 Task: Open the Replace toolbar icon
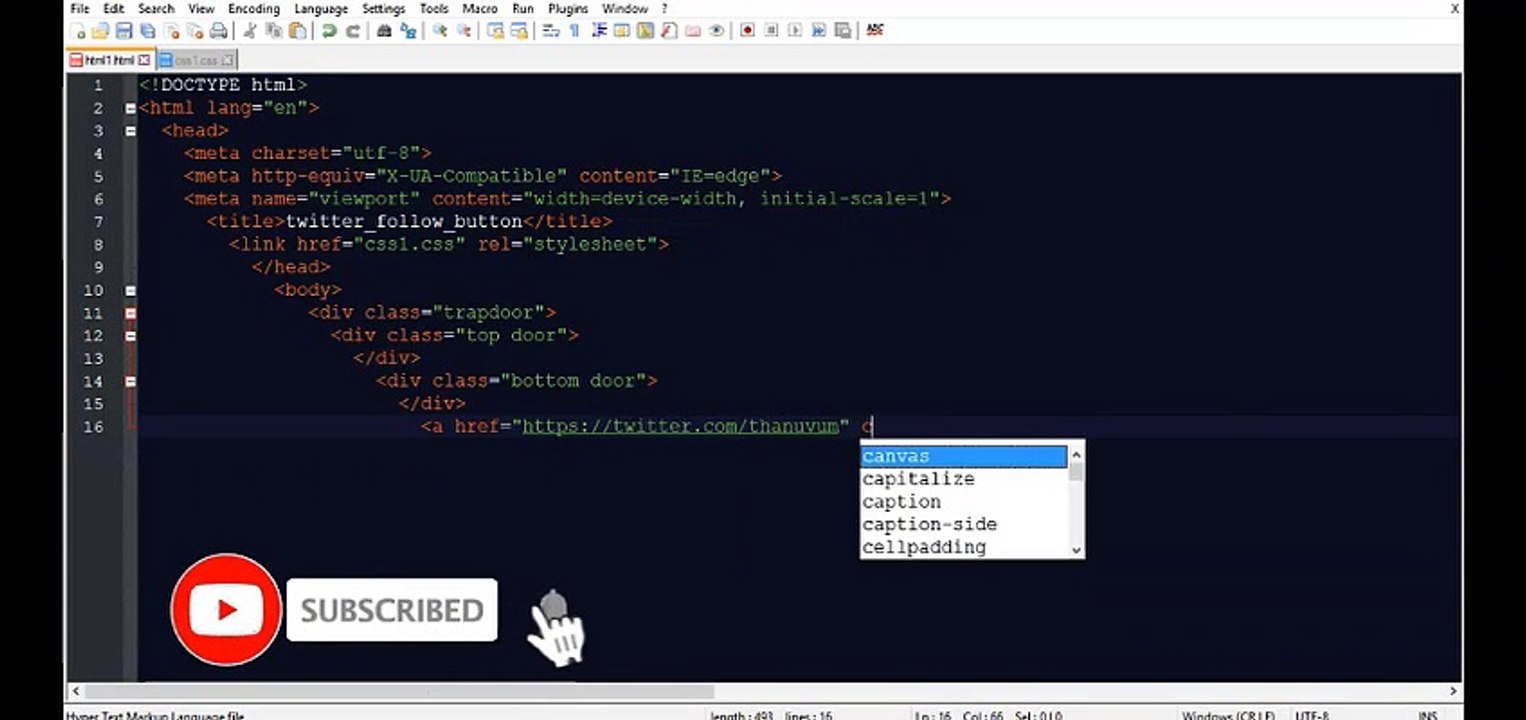pyautogui.click(x=408, y=31)
